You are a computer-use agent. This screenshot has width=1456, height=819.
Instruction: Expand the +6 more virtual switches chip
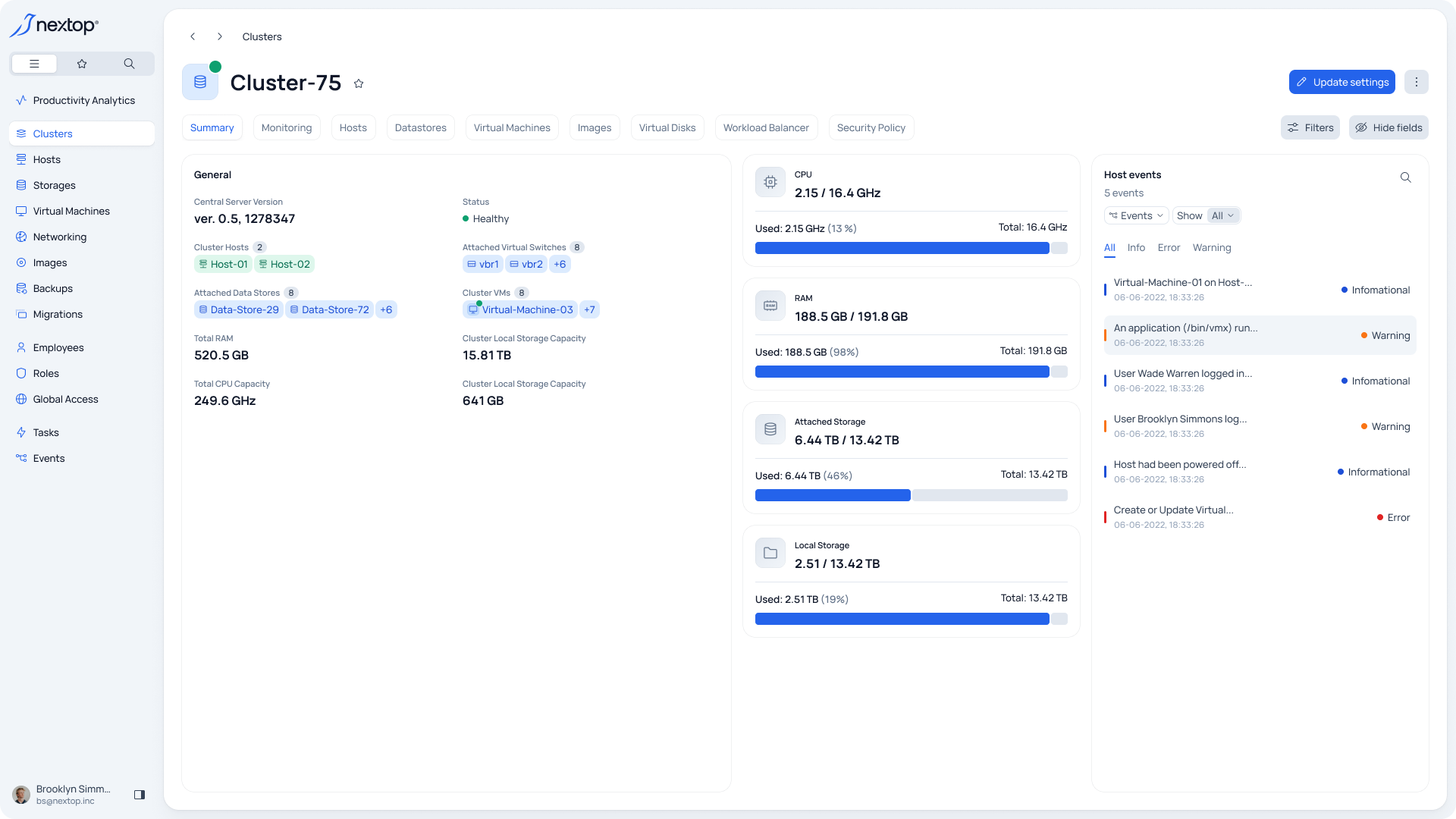[560, 264]
